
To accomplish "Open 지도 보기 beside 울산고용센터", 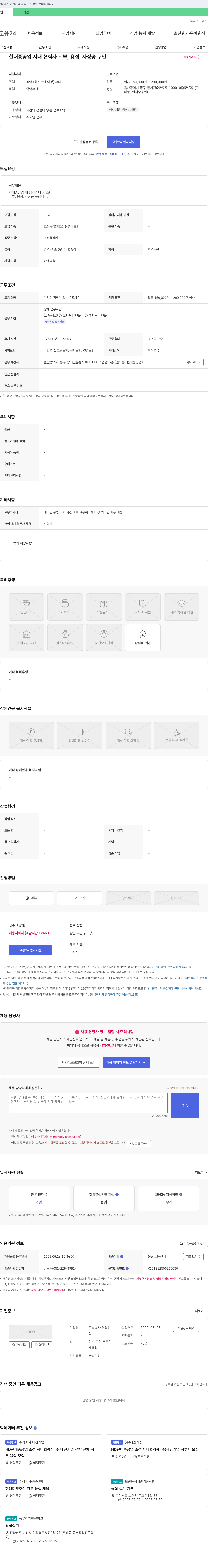I will pos(193,1256).
